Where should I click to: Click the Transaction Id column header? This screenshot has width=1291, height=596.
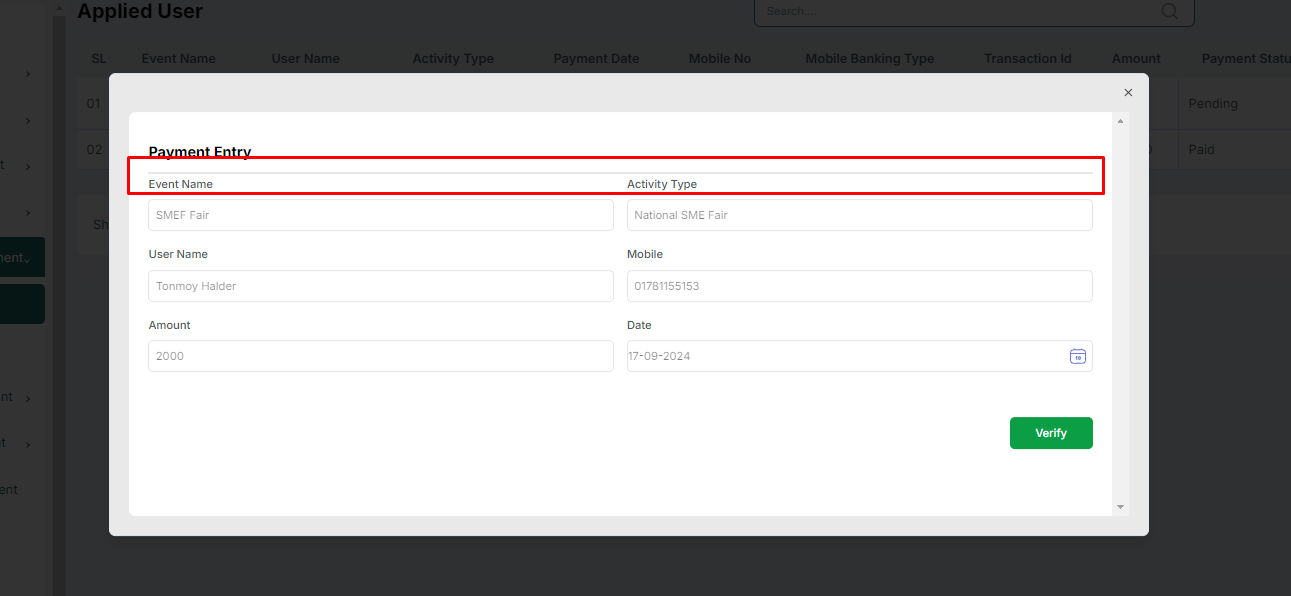1028,59
